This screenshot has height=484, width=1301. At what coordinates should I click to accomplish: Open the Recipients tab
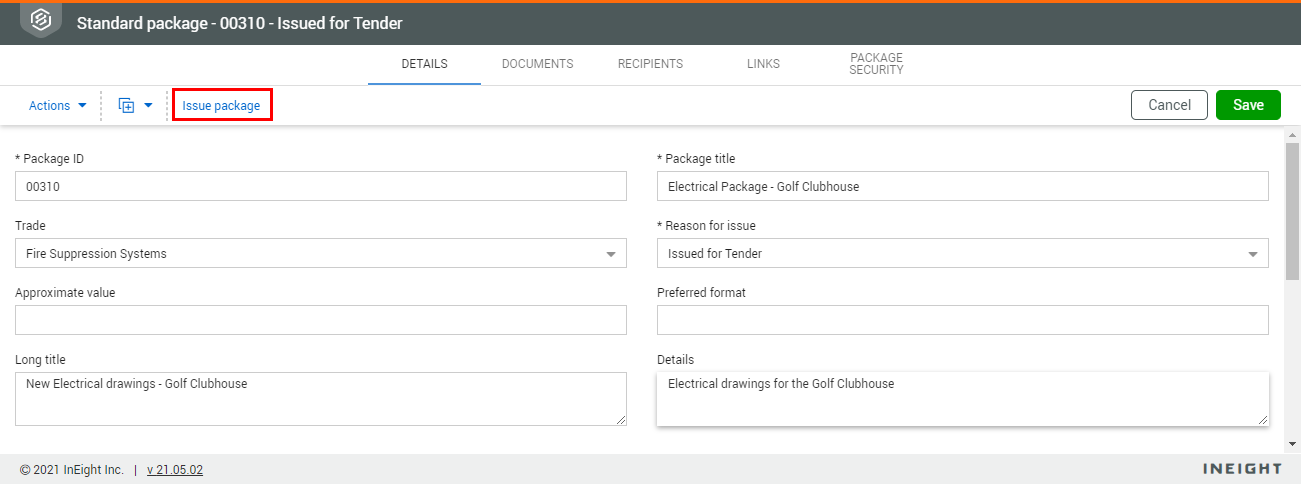pos(650,64)
